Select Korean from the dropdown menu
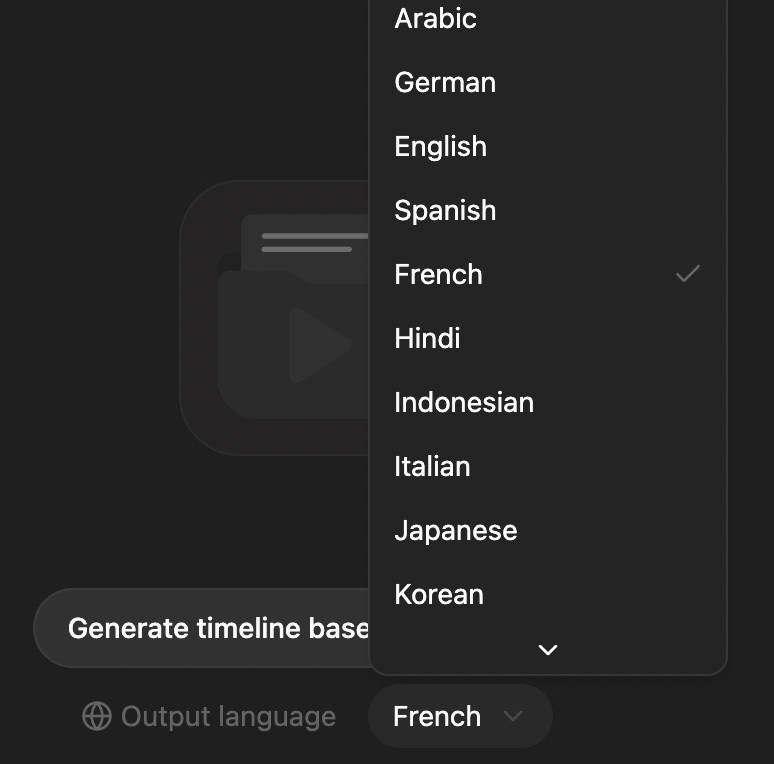 pyautogui.click(x=439, y=595)
